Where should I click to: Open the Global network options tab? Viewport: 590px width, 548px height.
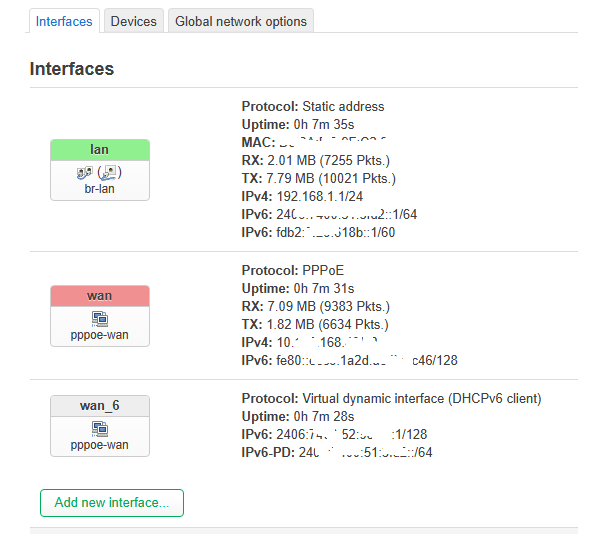pyautogui.click(x=241, y=21)
